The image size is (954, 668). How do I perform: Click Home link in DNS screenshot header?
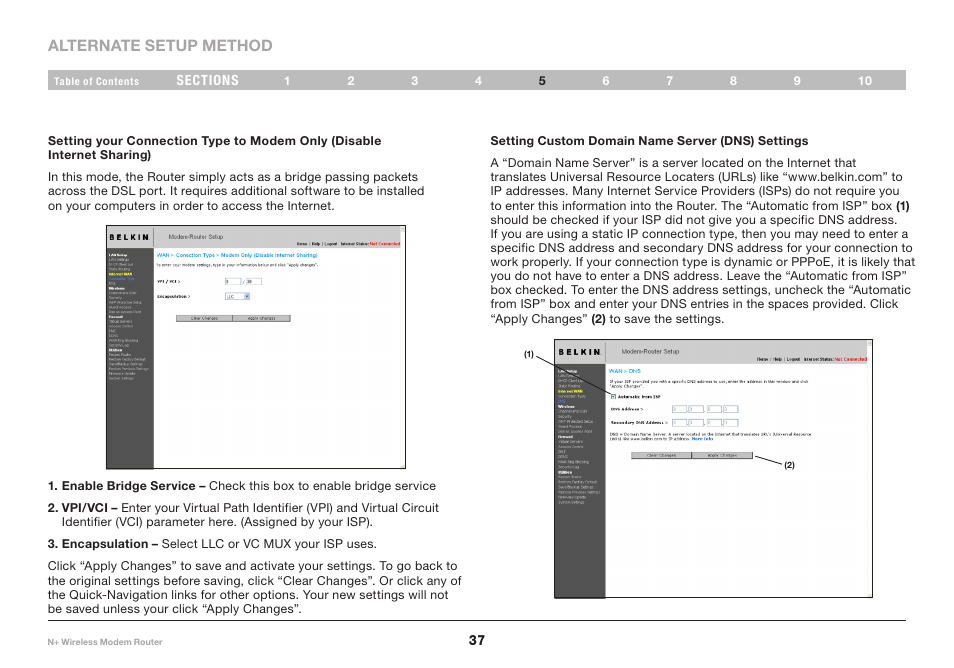762,360
